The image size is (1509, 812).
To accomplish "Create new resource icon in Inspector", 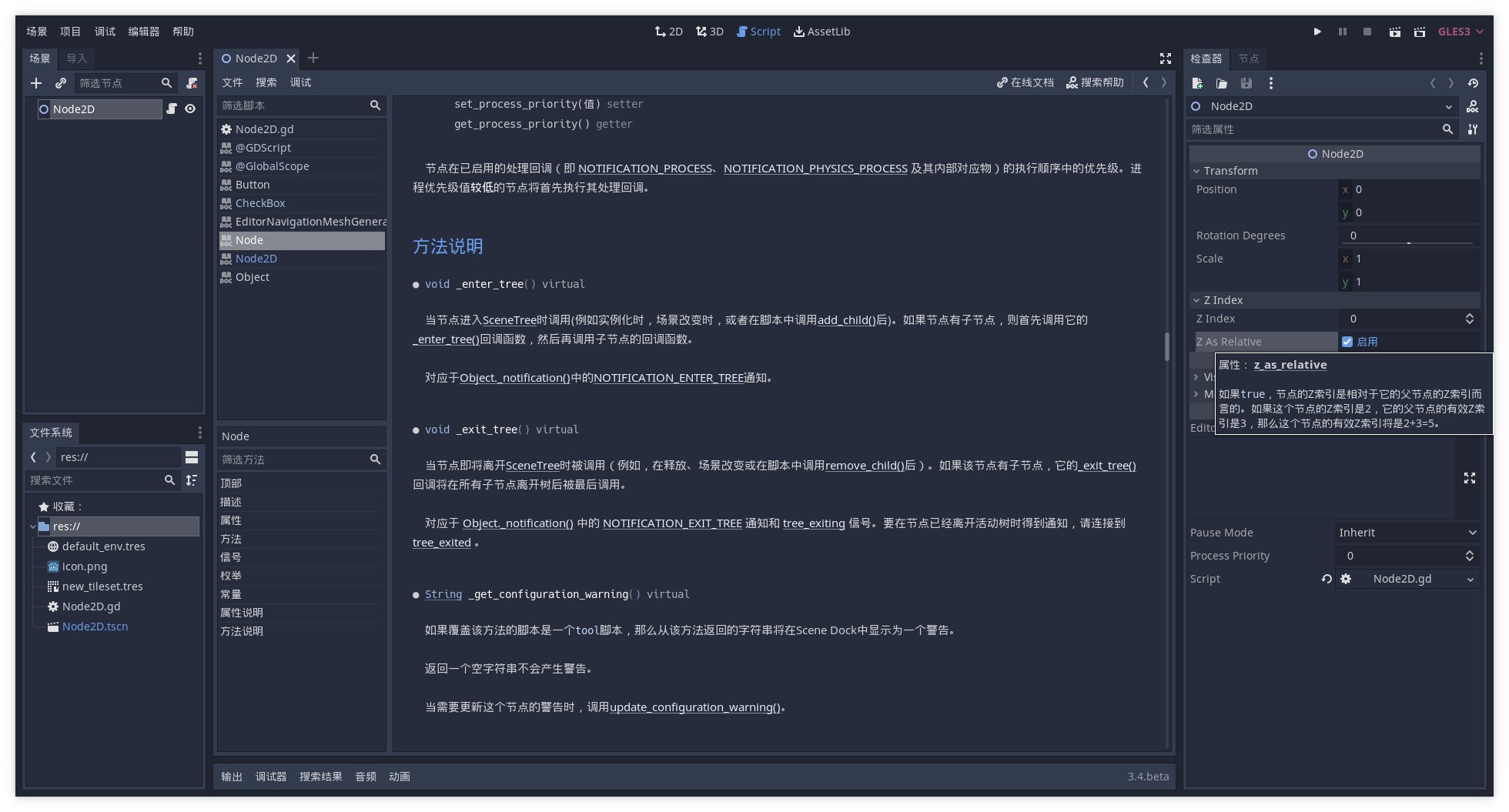I will click(1197, 83).
